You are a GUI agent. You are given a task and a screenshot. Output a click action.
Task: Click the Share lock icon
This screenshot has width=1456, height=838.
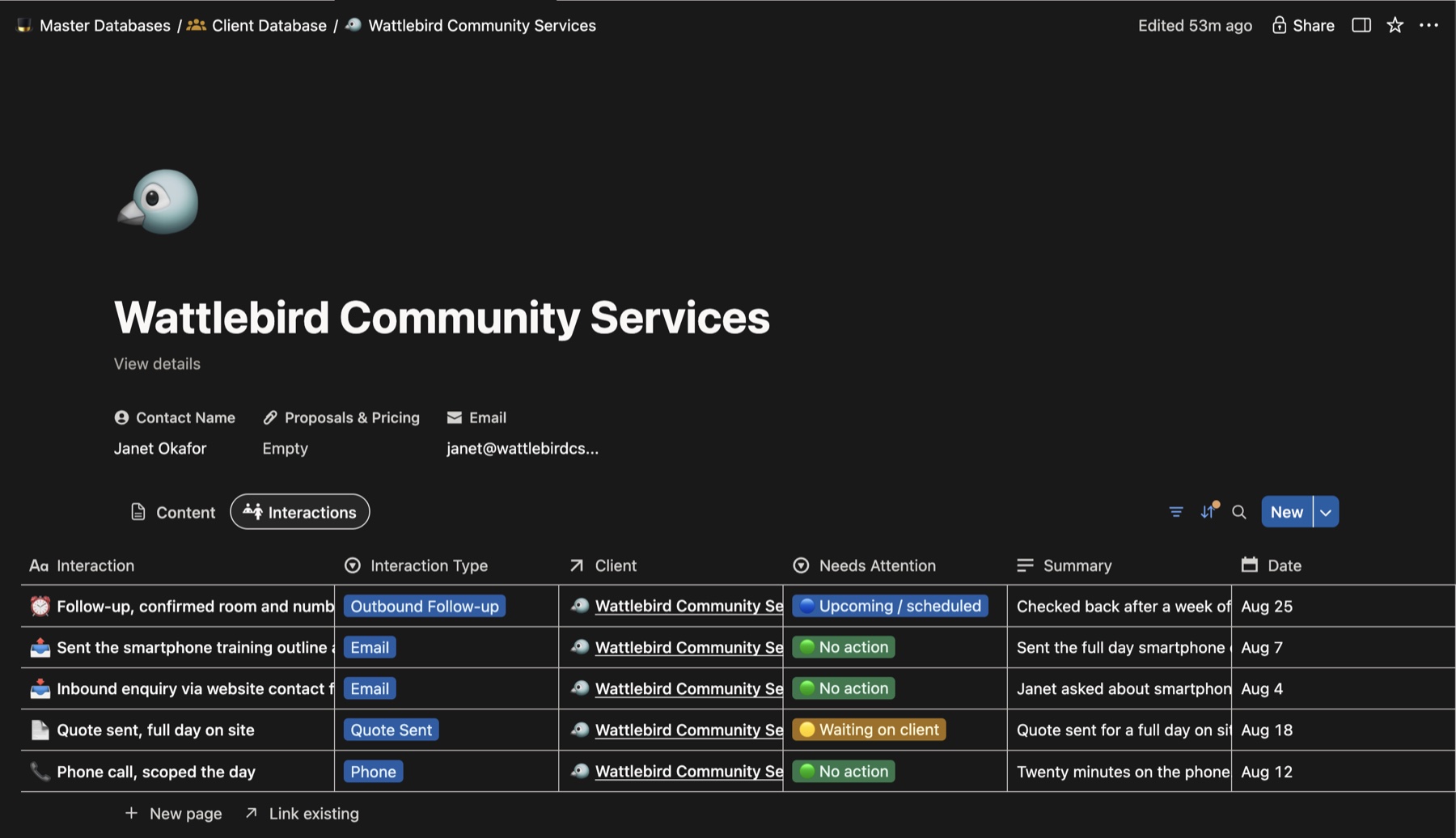tap(1279, 25)
